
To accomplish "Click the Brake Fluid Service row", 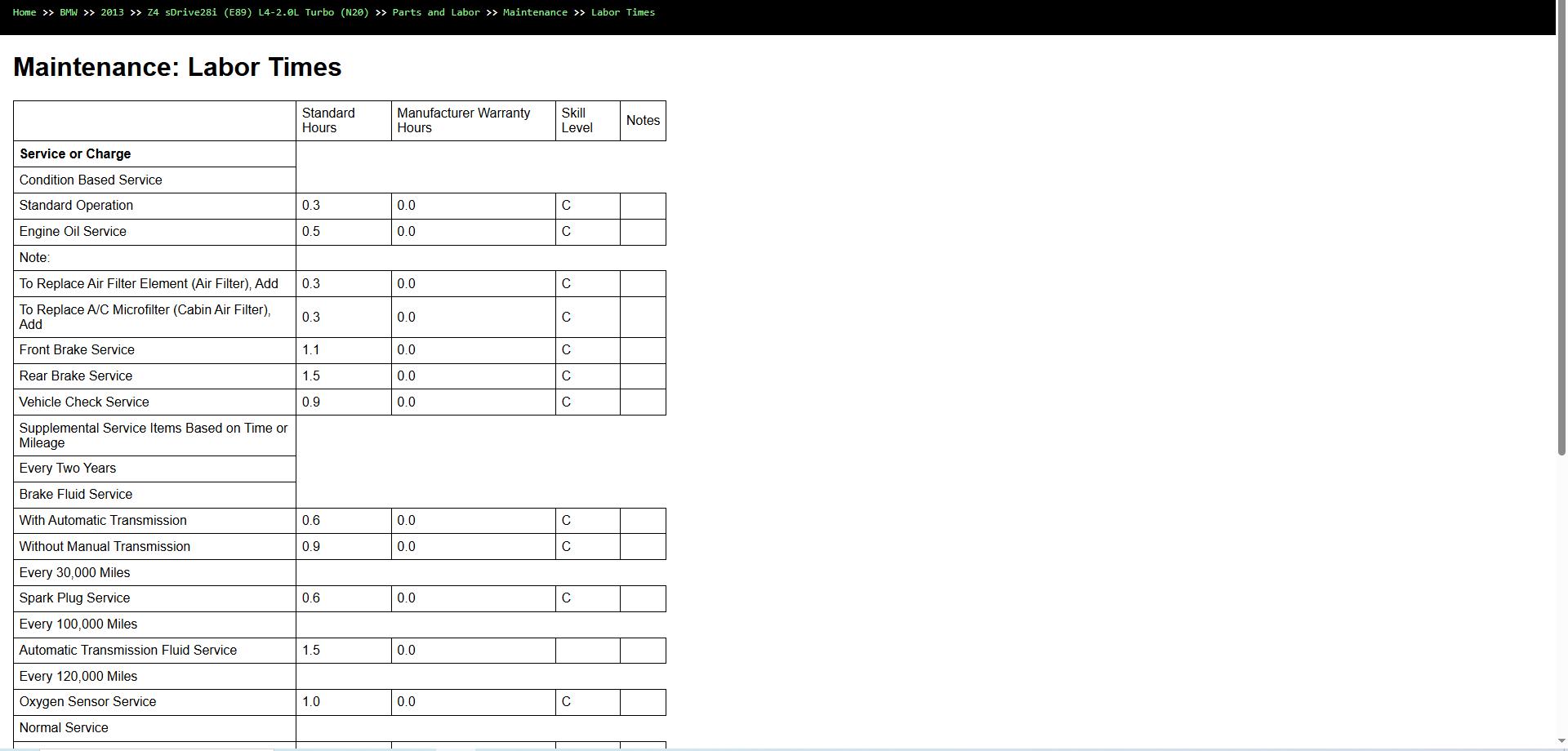I will click(154, 495).
